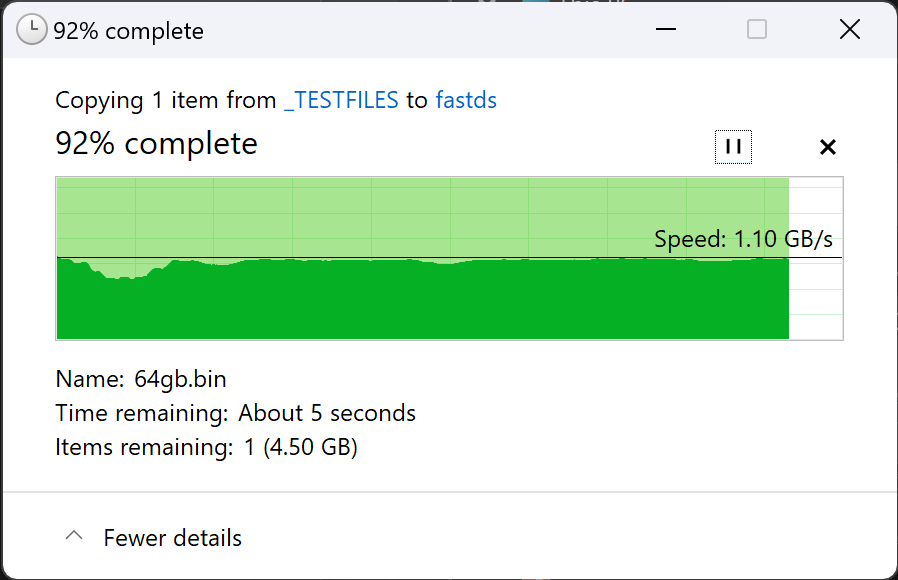Image resolution: width=898 pixels, height=580 pixels.
Task: Open the _TESTFILES source folder link
Action: (341, 100)
